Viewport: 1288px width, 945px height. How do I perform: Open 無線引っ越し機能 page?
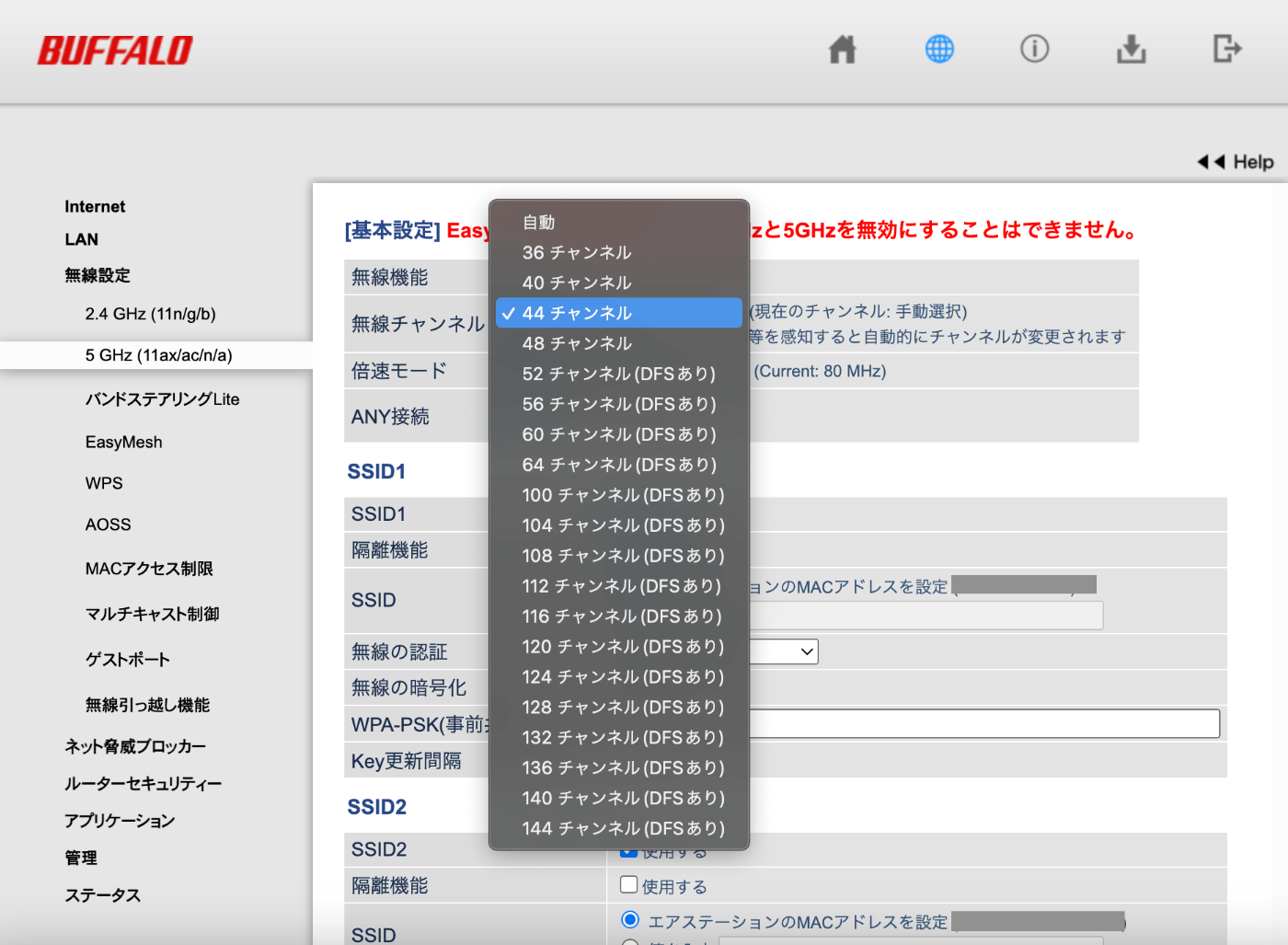(x=148, y=705)
